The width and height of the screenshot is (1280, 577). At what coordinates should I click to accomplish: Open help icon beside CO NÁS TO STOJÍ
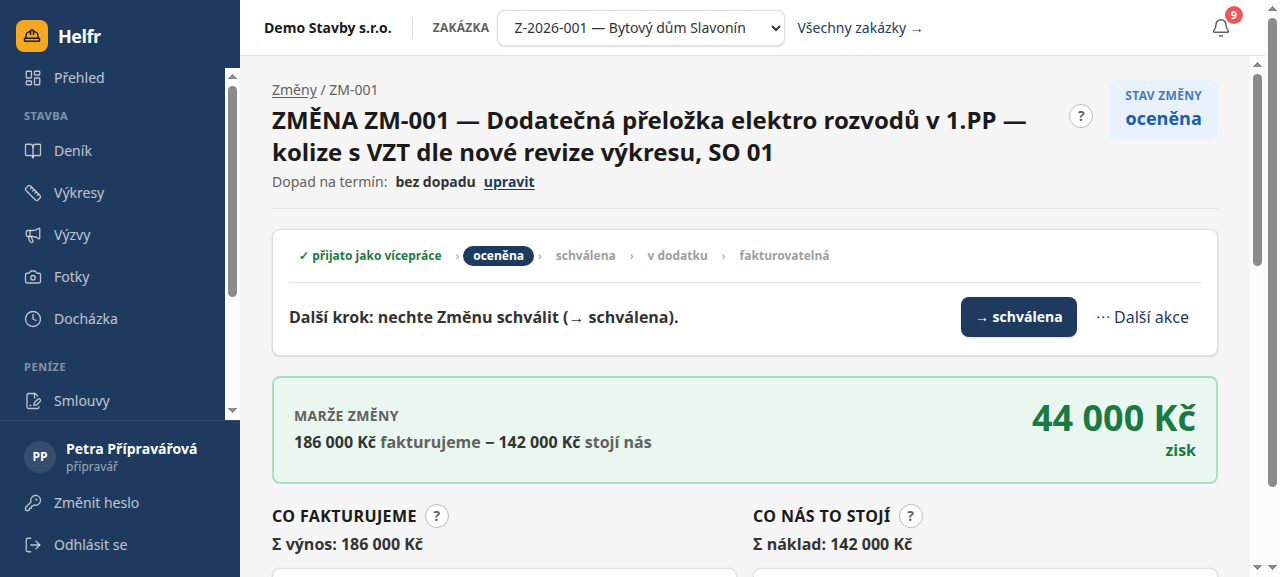[x=911, y=516]
